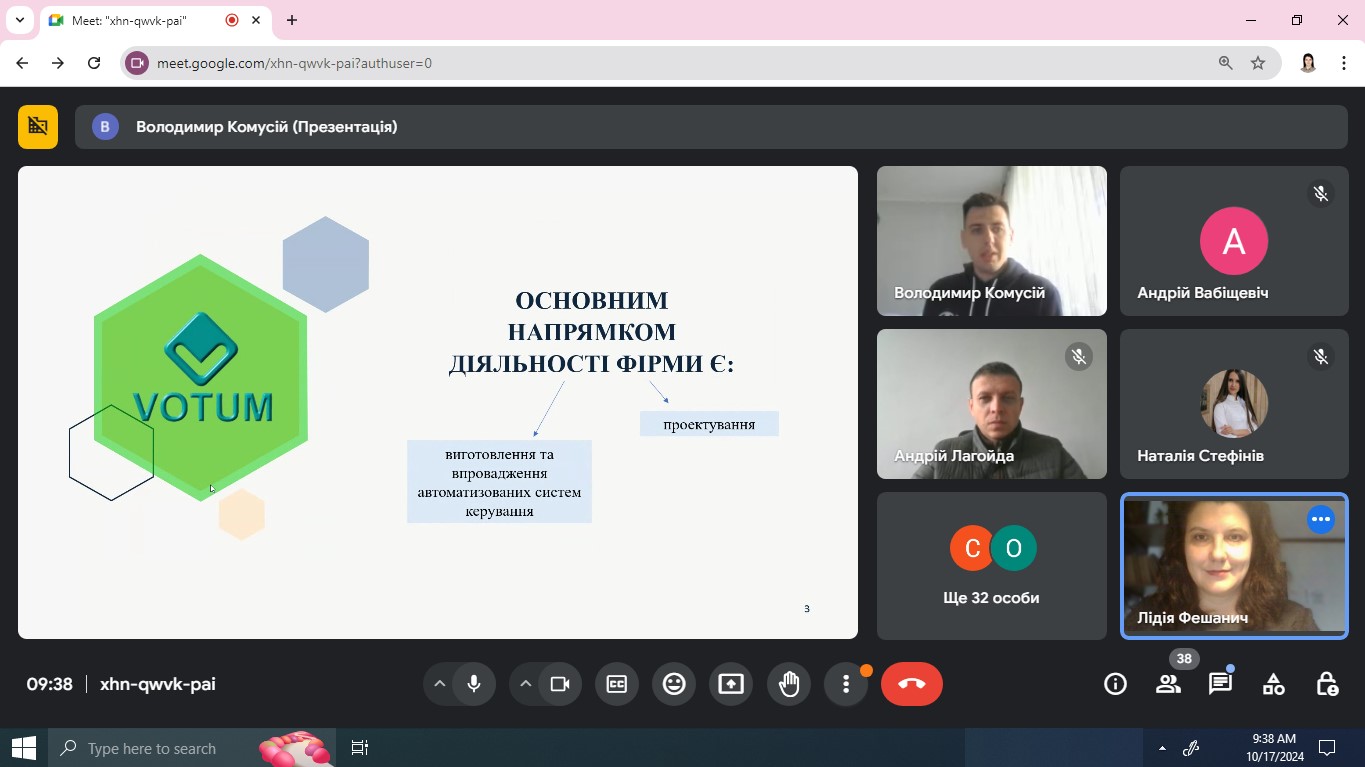Open a new browser tab
The width and height of the screenshot is (1365, 767).
point(292,21)
